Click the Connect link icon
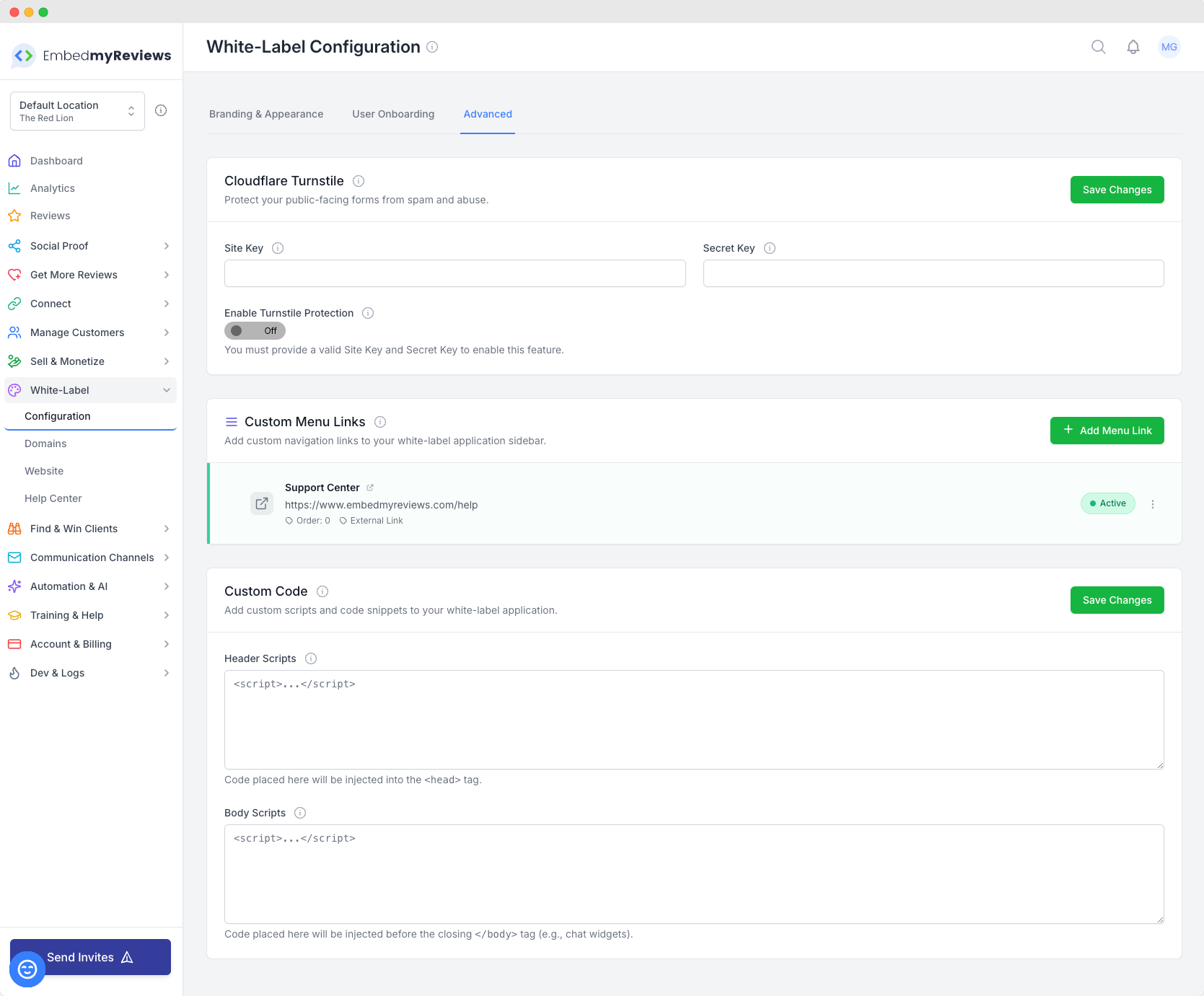This screenshot has height=996, width=1204. [14, 304]
